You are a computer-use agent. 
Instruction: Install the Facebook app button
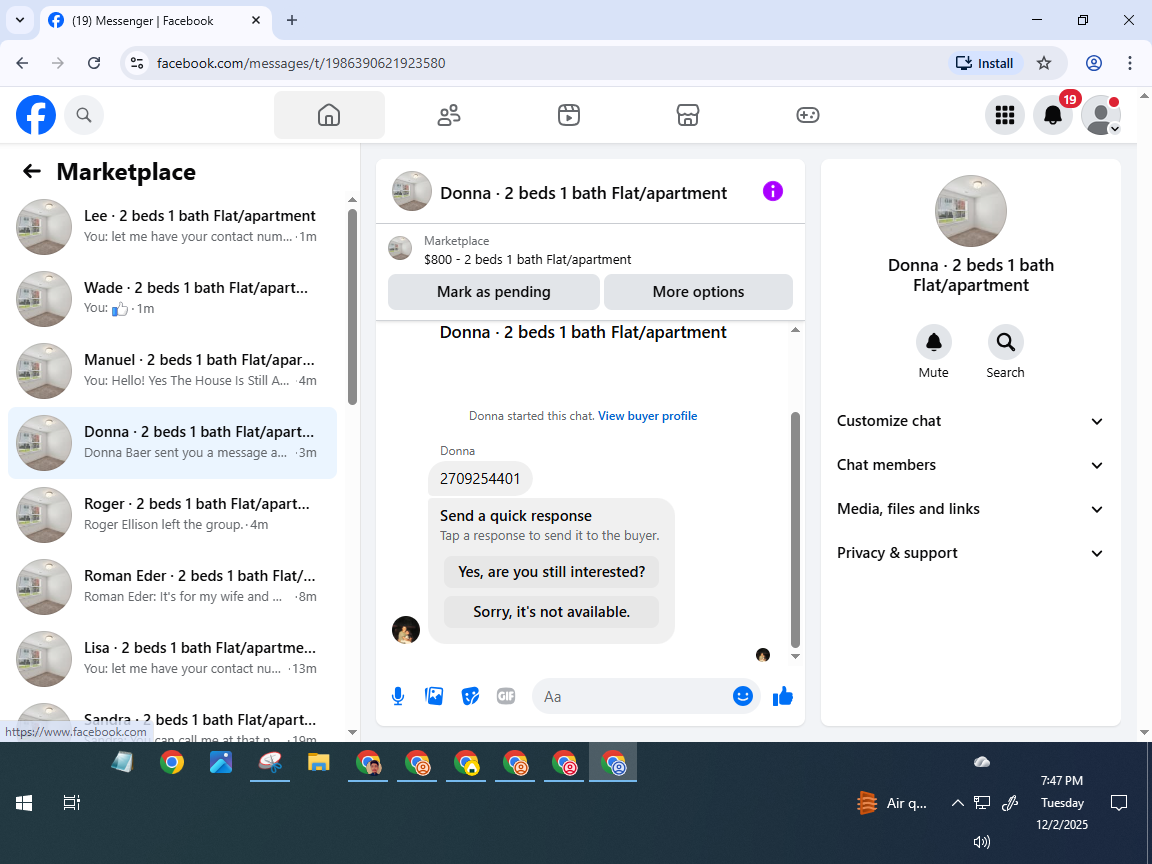pos(984,63)
